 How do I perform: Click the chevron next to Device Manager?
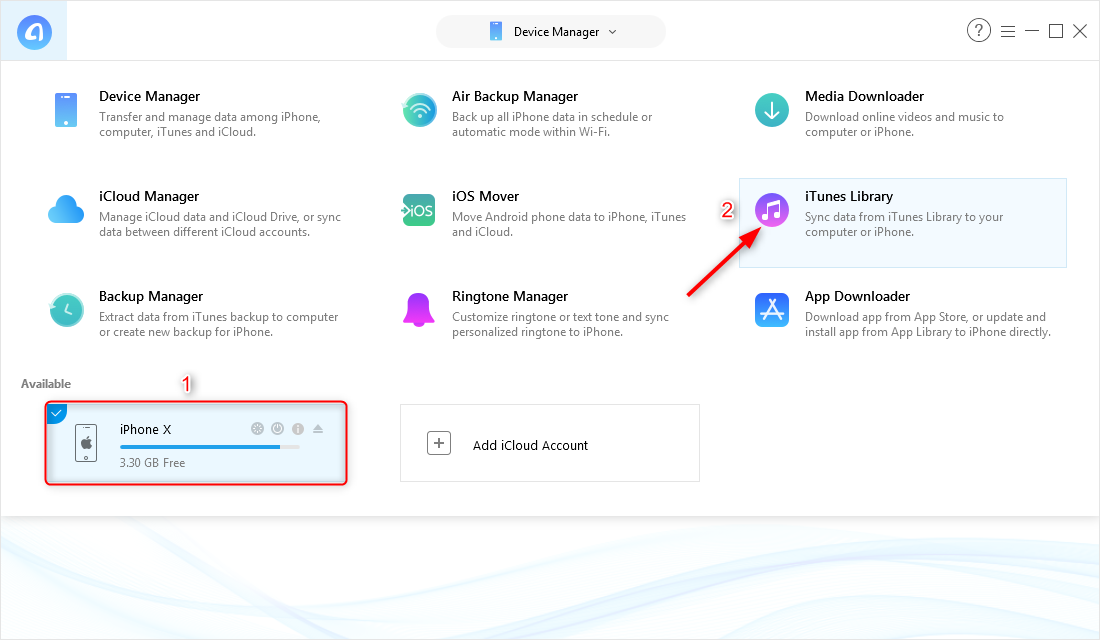(x=612, y=32)
